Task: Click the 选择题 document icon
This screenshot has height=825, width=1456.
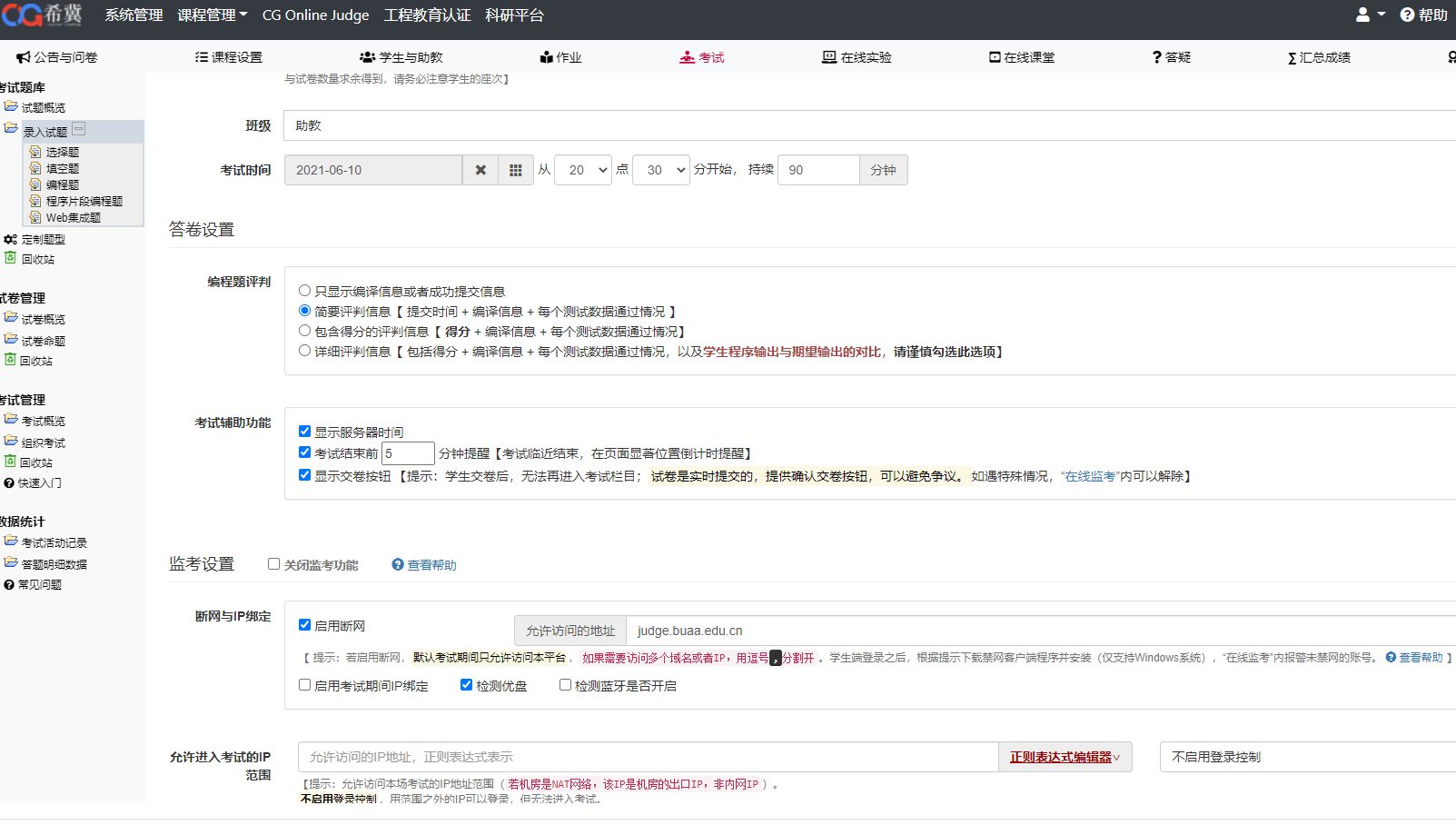Action: 35,152
